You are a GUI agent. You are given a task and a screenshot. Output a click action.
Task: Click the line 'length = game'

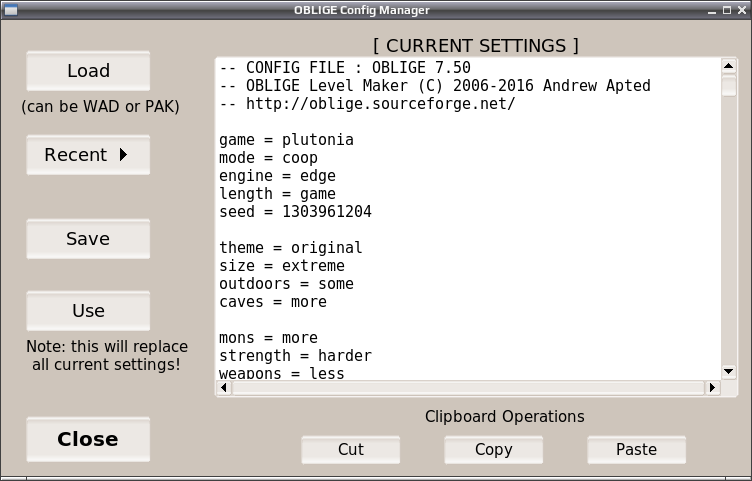(x=277, y=194)
